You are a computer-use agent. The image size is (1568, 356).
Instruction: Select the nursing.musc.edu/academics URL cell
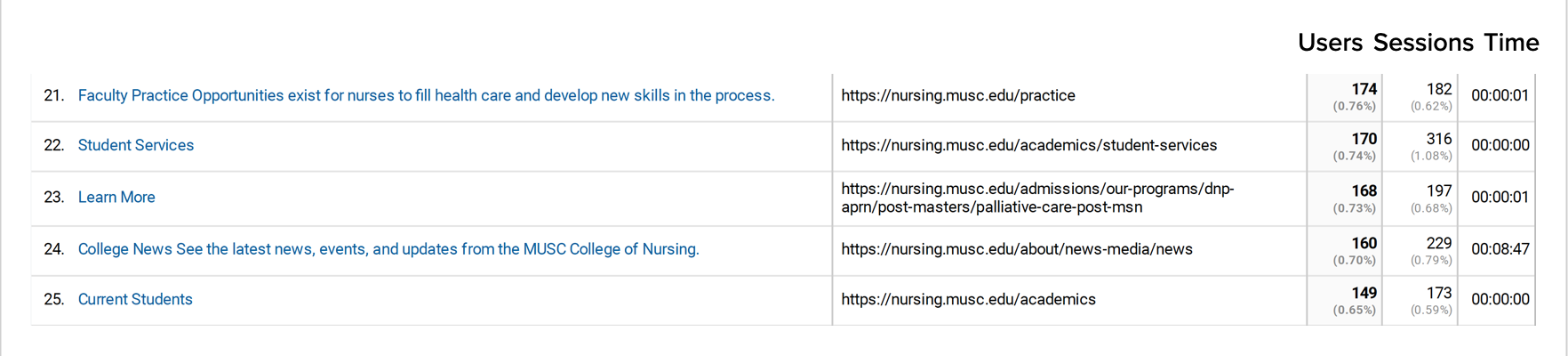tap(968, 299)
